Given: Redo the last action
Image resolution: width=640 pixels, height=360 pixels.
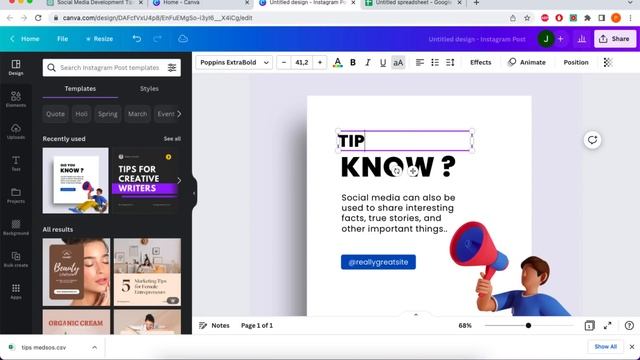Looking at the screenshot, I should tap(158, 39).
